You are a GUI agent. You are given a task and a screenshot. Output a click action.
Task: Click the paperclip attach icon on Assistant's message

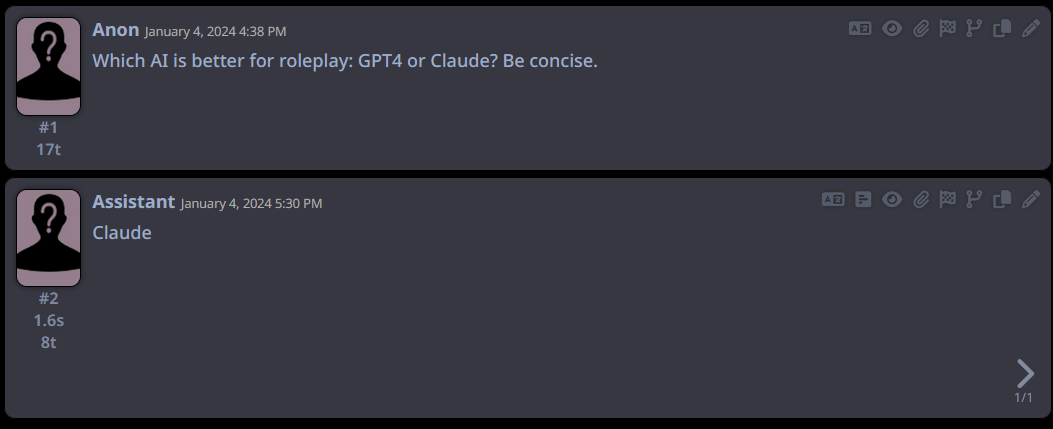pos(921,199)
